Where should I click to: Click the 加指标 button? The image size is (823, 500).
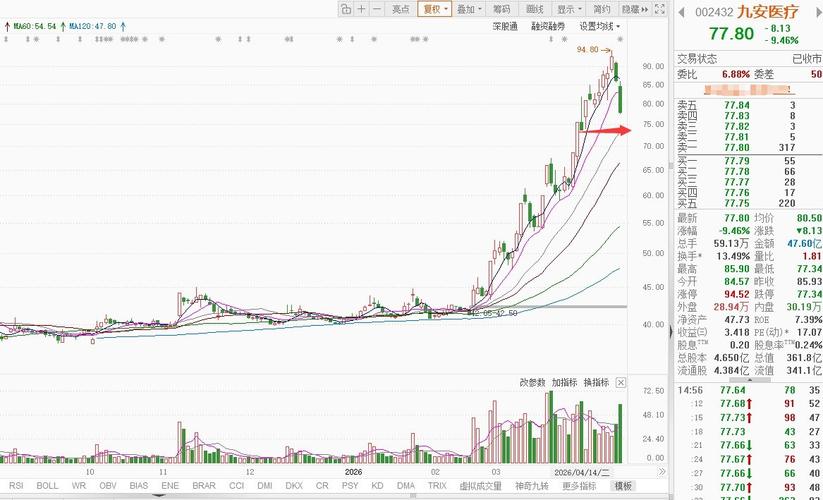coord(564,382)
